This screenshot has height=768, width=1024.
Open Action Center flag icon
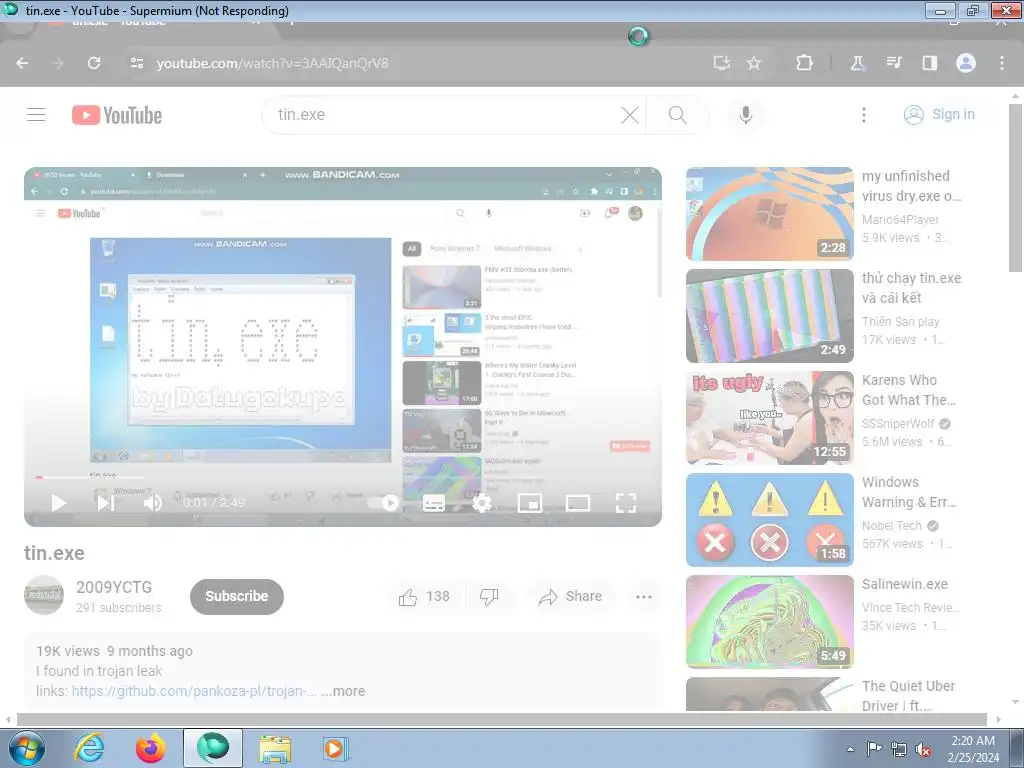tap(874, 749)
